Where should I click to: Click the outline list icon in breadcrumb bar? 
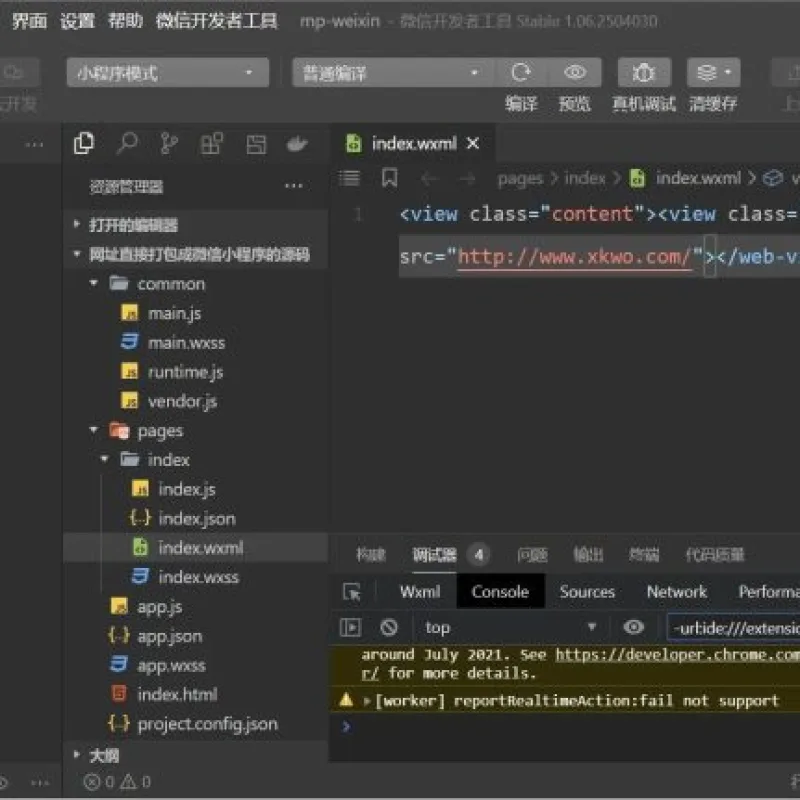[x=349, y=178]
